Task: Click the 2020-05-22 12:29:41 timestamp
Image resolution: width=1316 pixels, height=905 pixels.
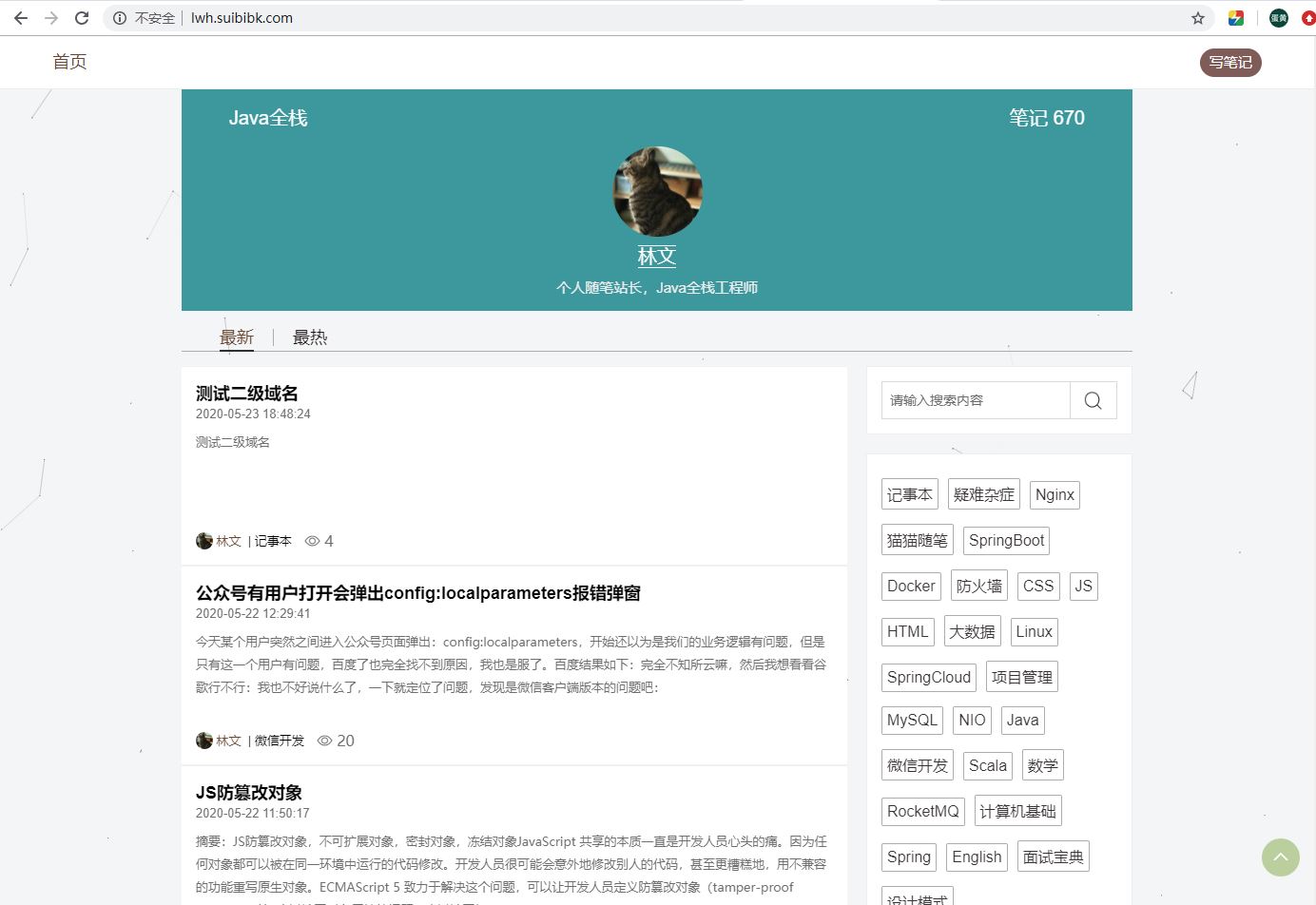Action: click(x=253, y=614)
